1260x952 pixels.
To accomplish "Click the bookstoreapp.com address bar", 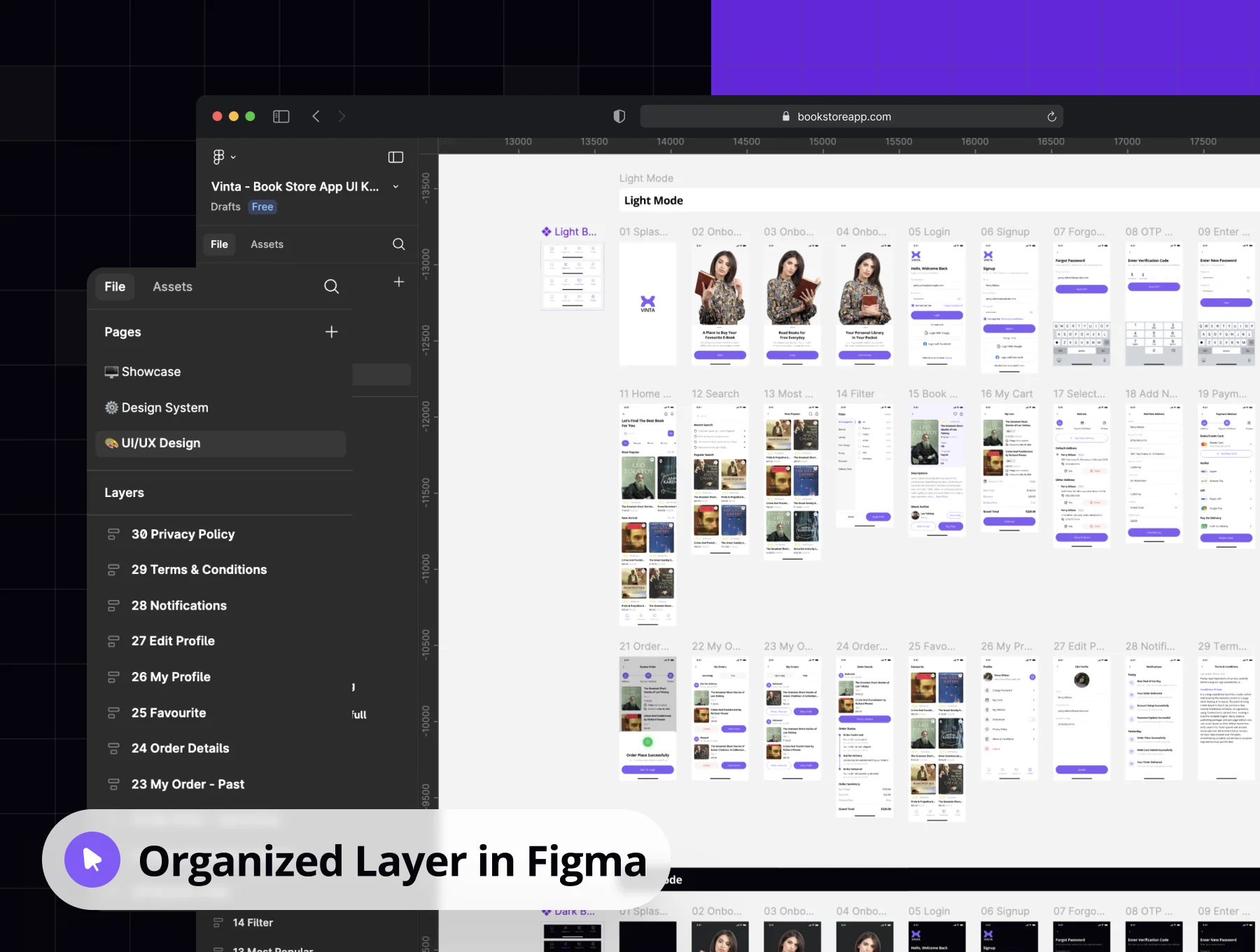I will pyautogui.click(x=852, y=116).
